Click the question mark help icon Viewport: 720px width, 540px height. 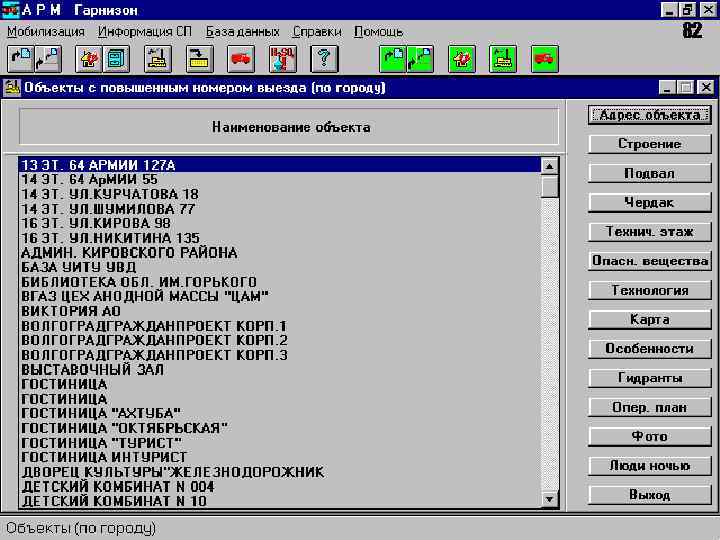pos(324,59)
